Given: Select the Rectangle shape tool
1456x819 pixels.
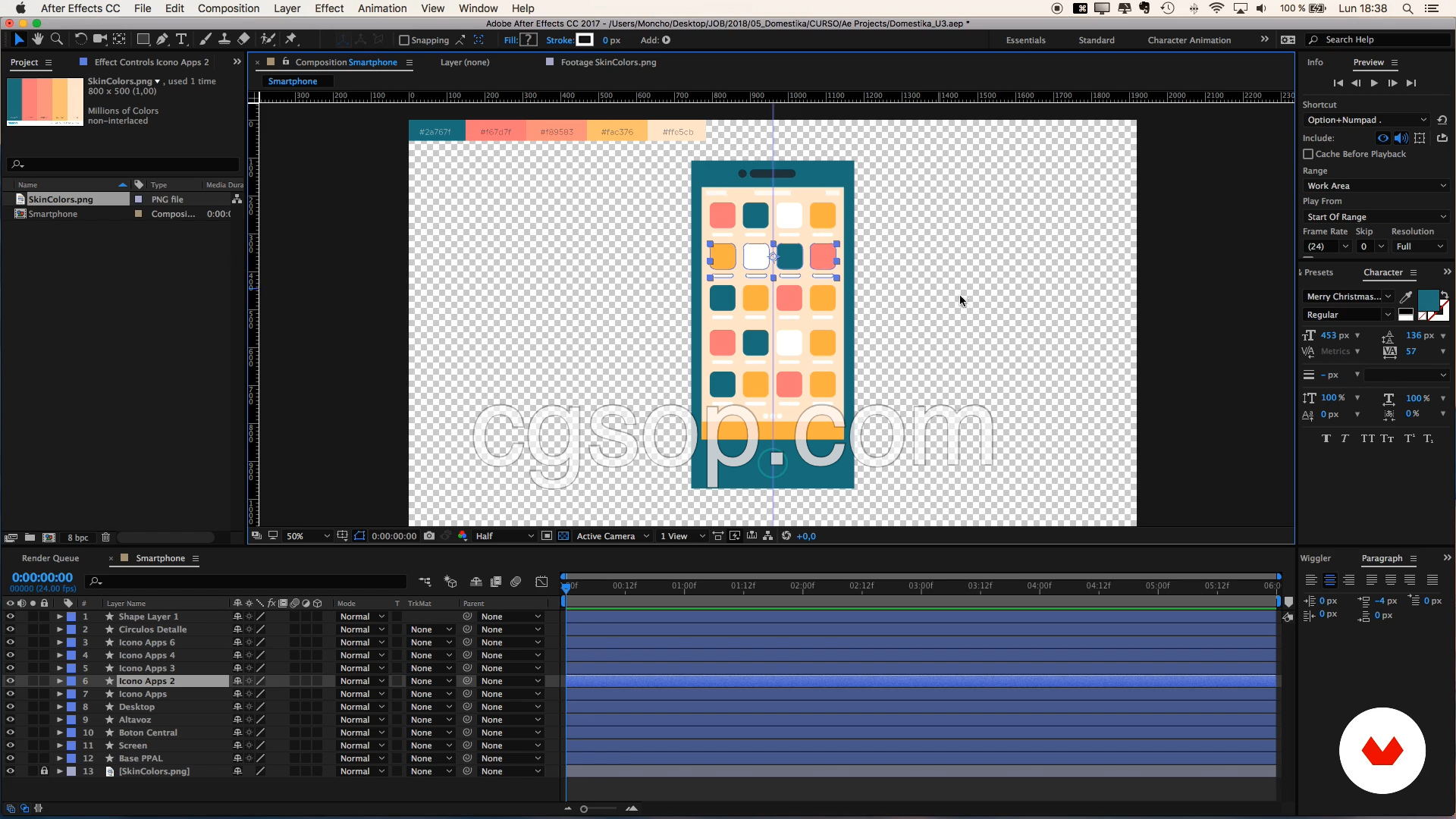Looking at the screenshot, I should click(143, 39).
